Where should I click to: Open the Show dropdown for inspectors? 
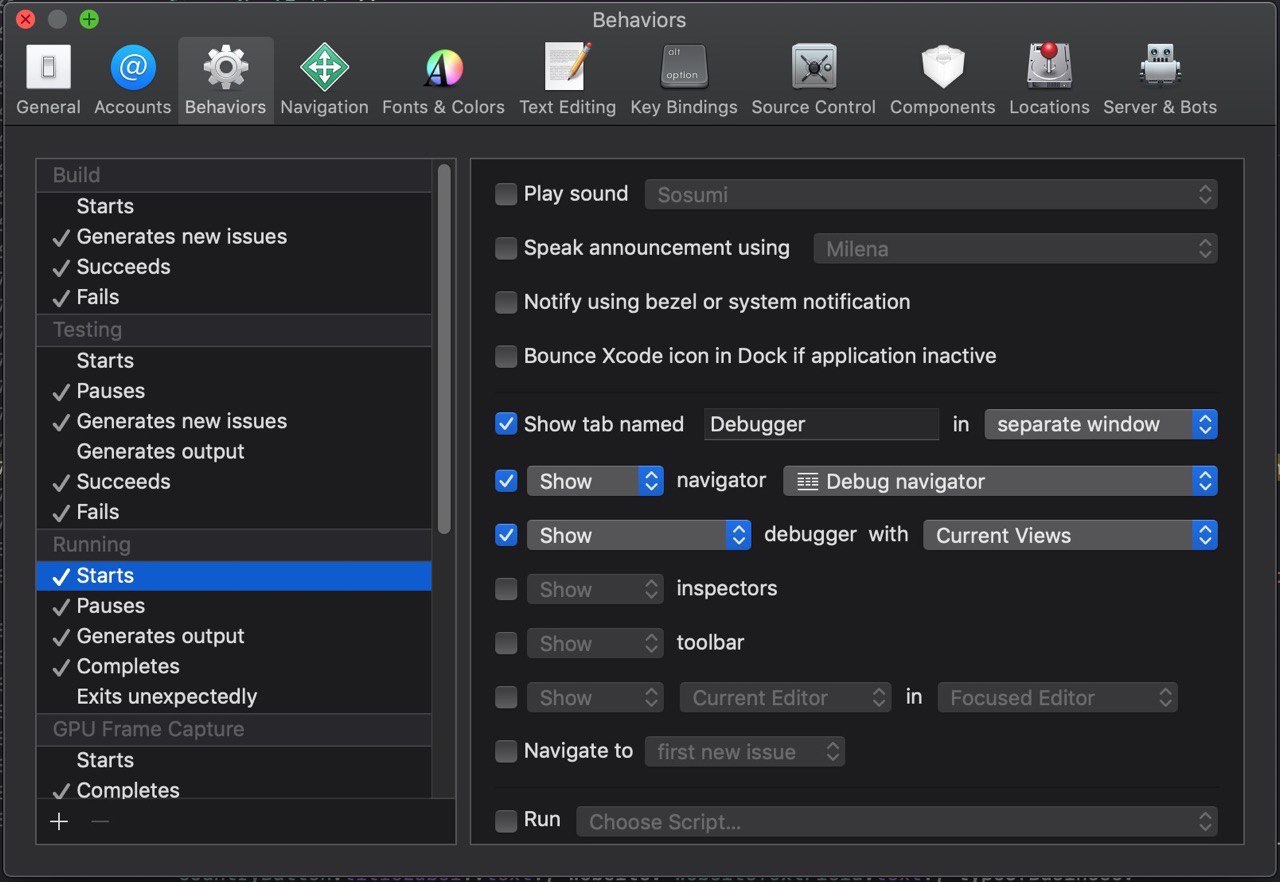pos(595,589)
